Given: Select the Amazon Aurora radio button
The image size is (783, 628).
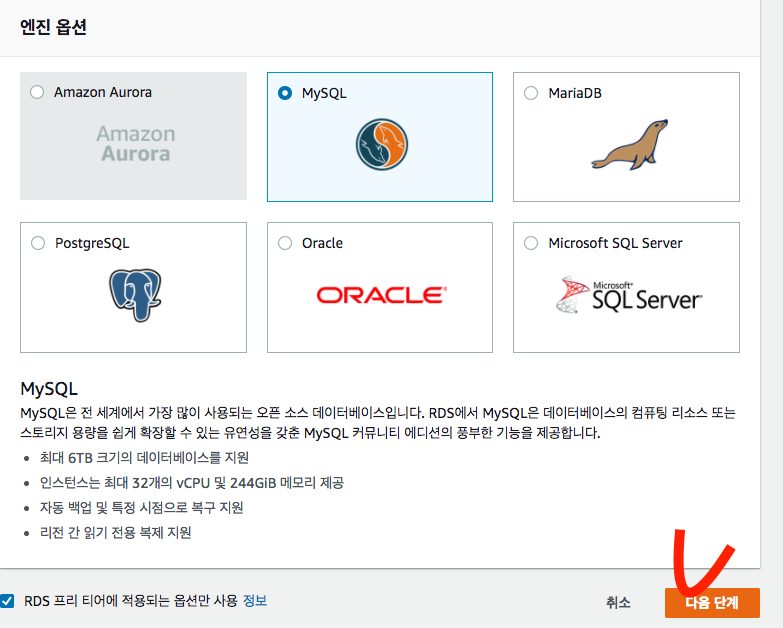Looking at the screenshot, I should tap(37, 92).
